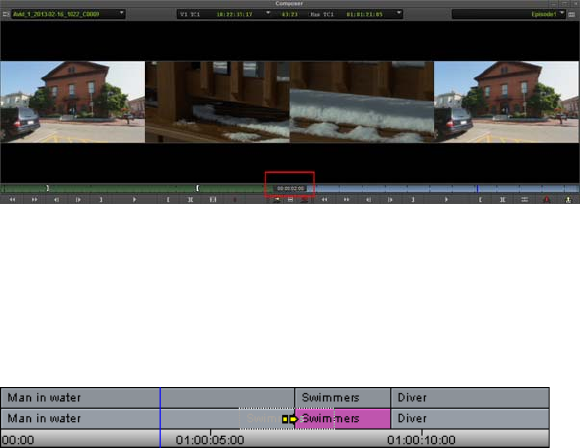Step back one frame in record monitor
The height and width of the screenshot is (448, 580).
[368, 200]
